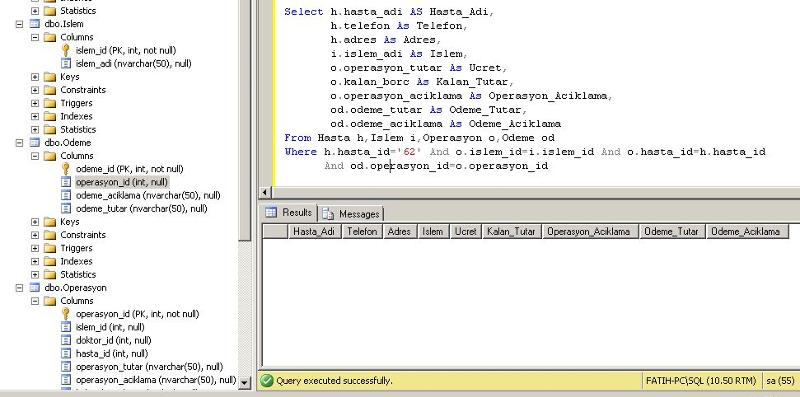Click the Ucret column header

coord(465,231)
